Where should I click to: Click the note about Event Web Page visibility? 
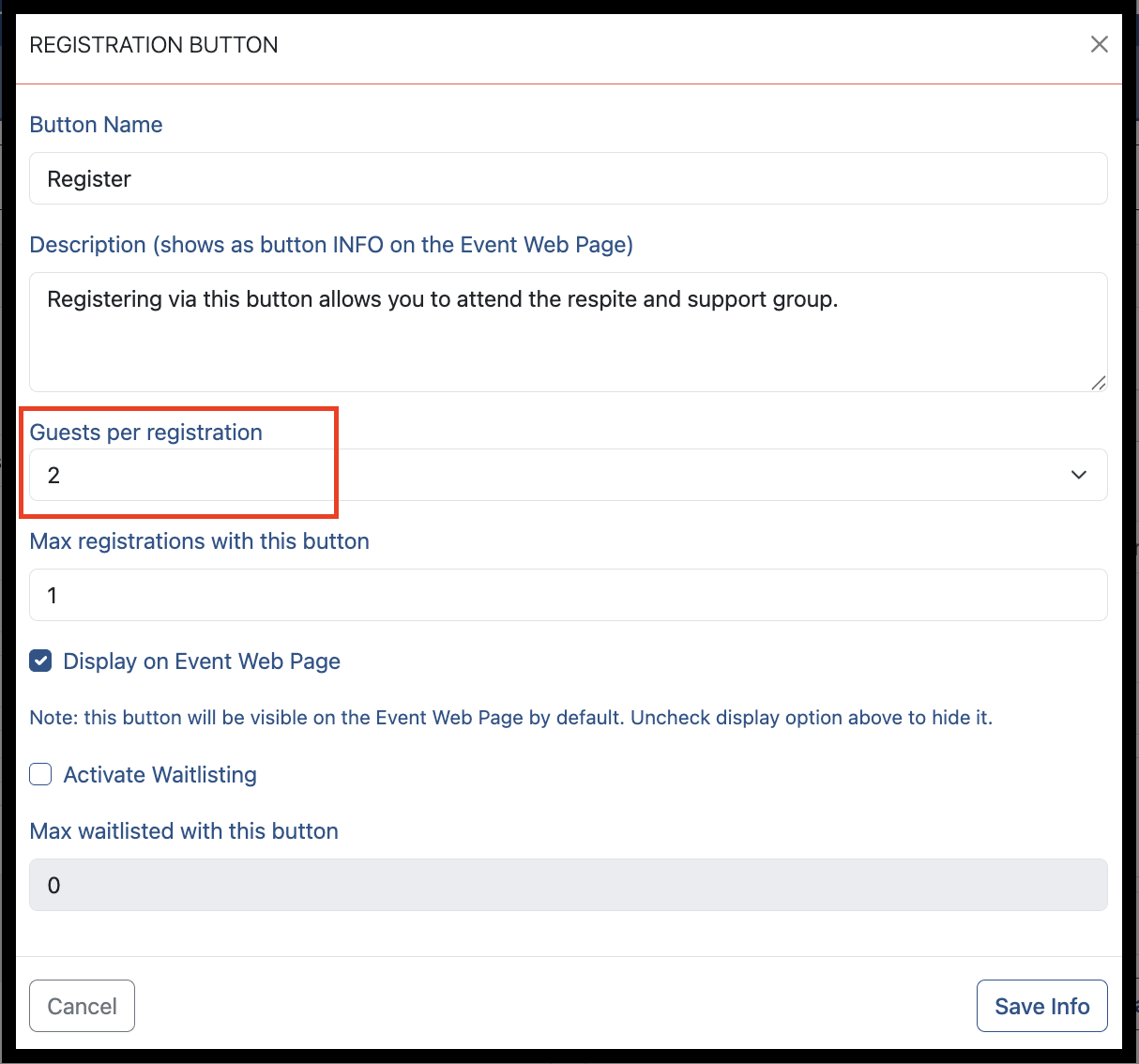click(x=511, y=718)
